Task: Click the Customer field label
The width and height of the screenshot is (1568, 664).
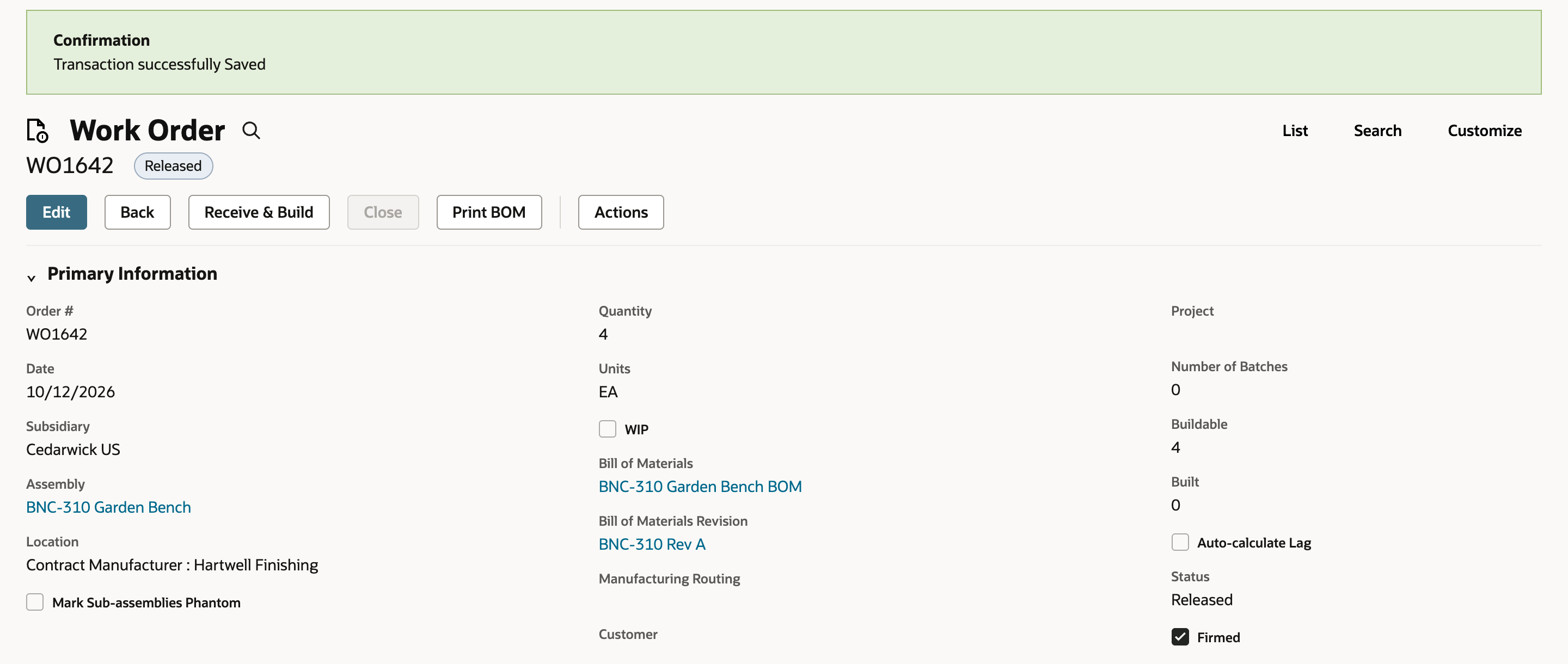Action: (628, 634)
